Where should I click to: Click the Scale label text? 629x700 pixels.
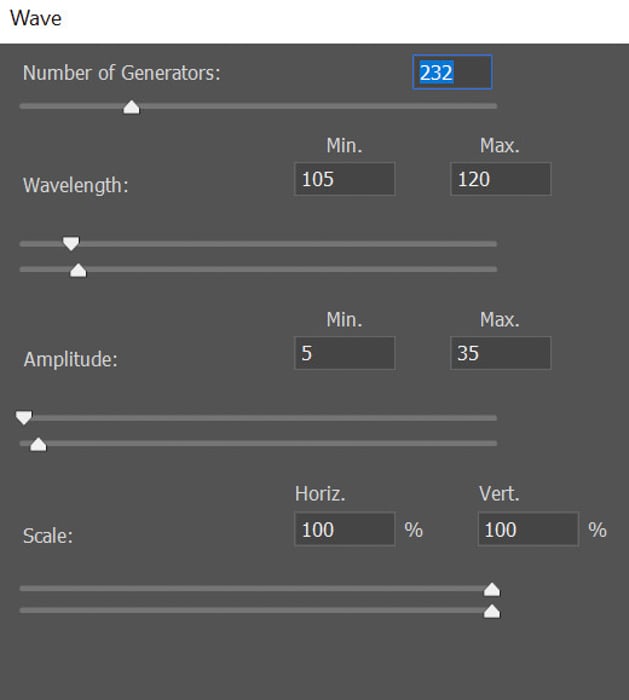(x=48, y=535)
